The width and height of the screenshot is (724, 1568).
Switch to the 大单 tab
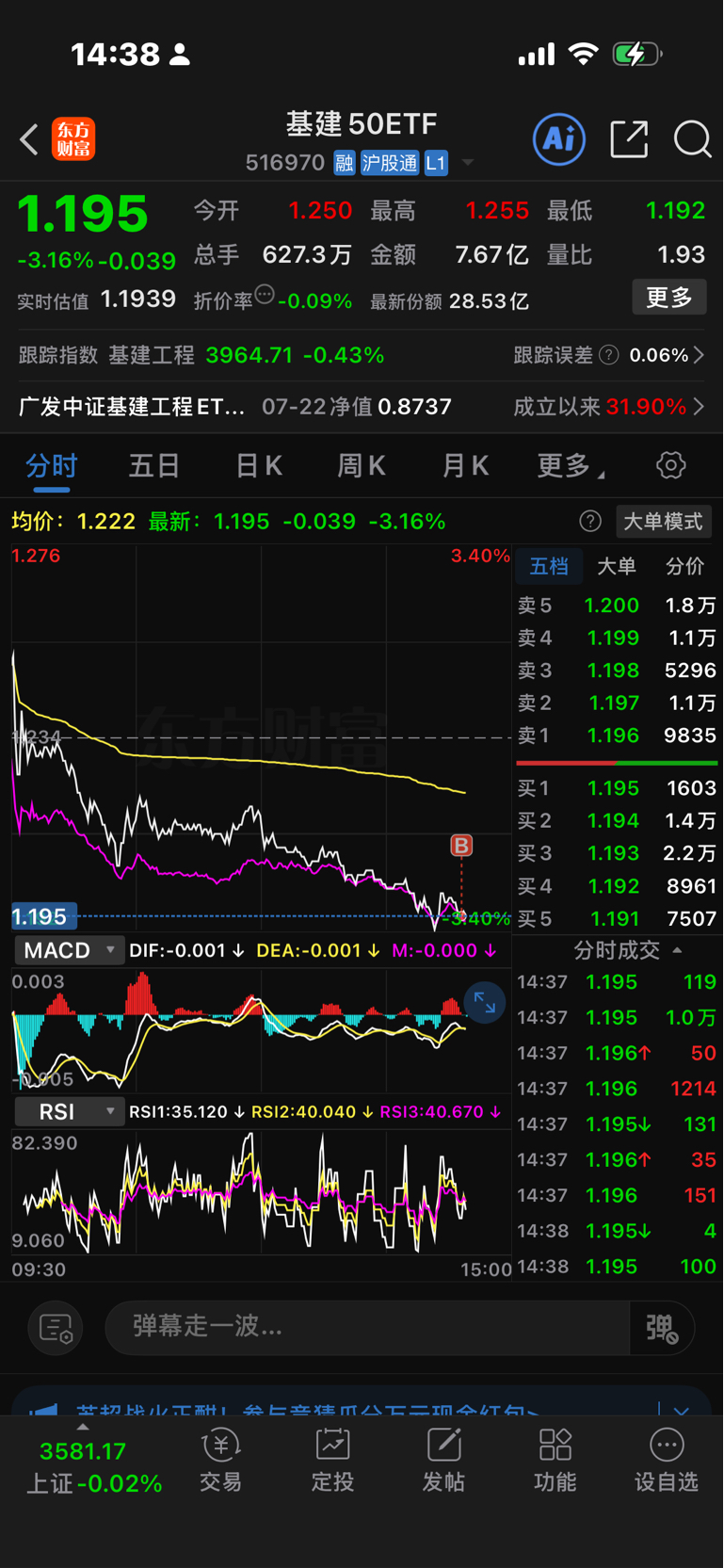[x=617, y=566]
